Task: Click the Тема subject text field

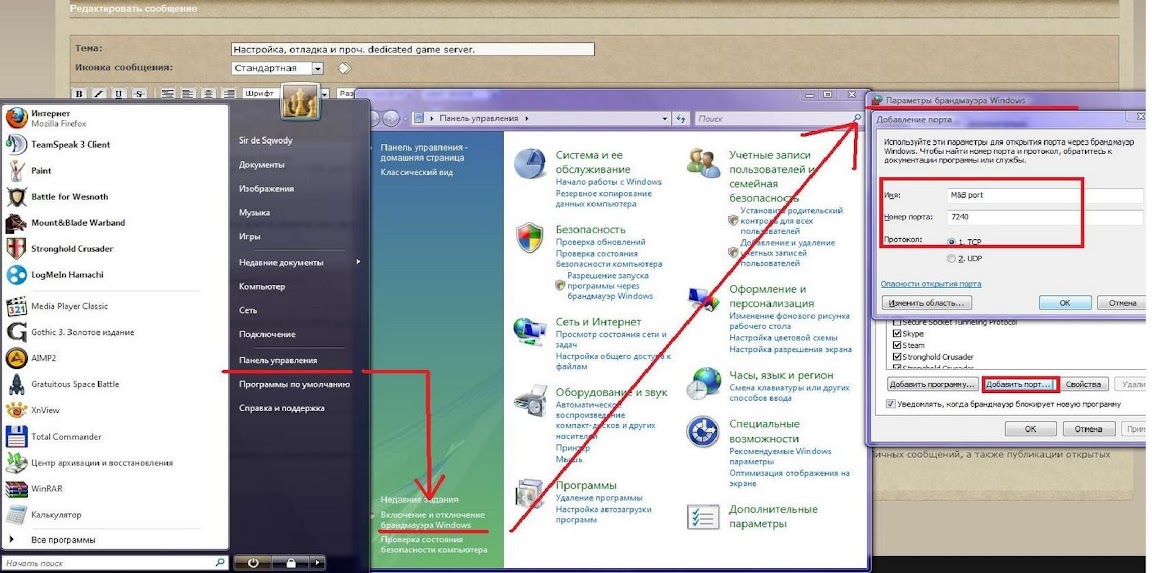Action: pyautogui.click(x=412, y=49)
